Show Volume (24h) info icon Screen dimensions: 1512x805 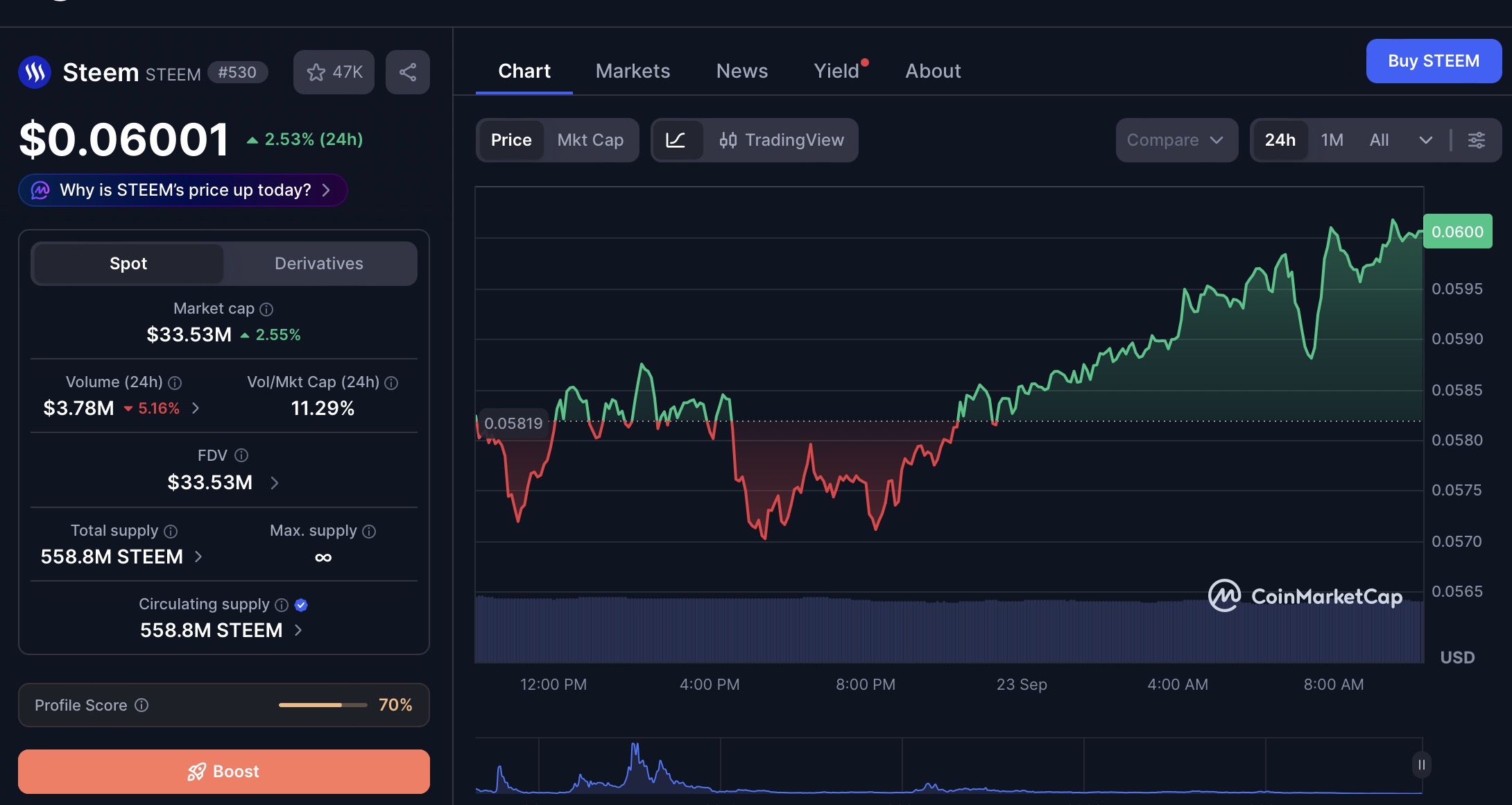(175, 383)
